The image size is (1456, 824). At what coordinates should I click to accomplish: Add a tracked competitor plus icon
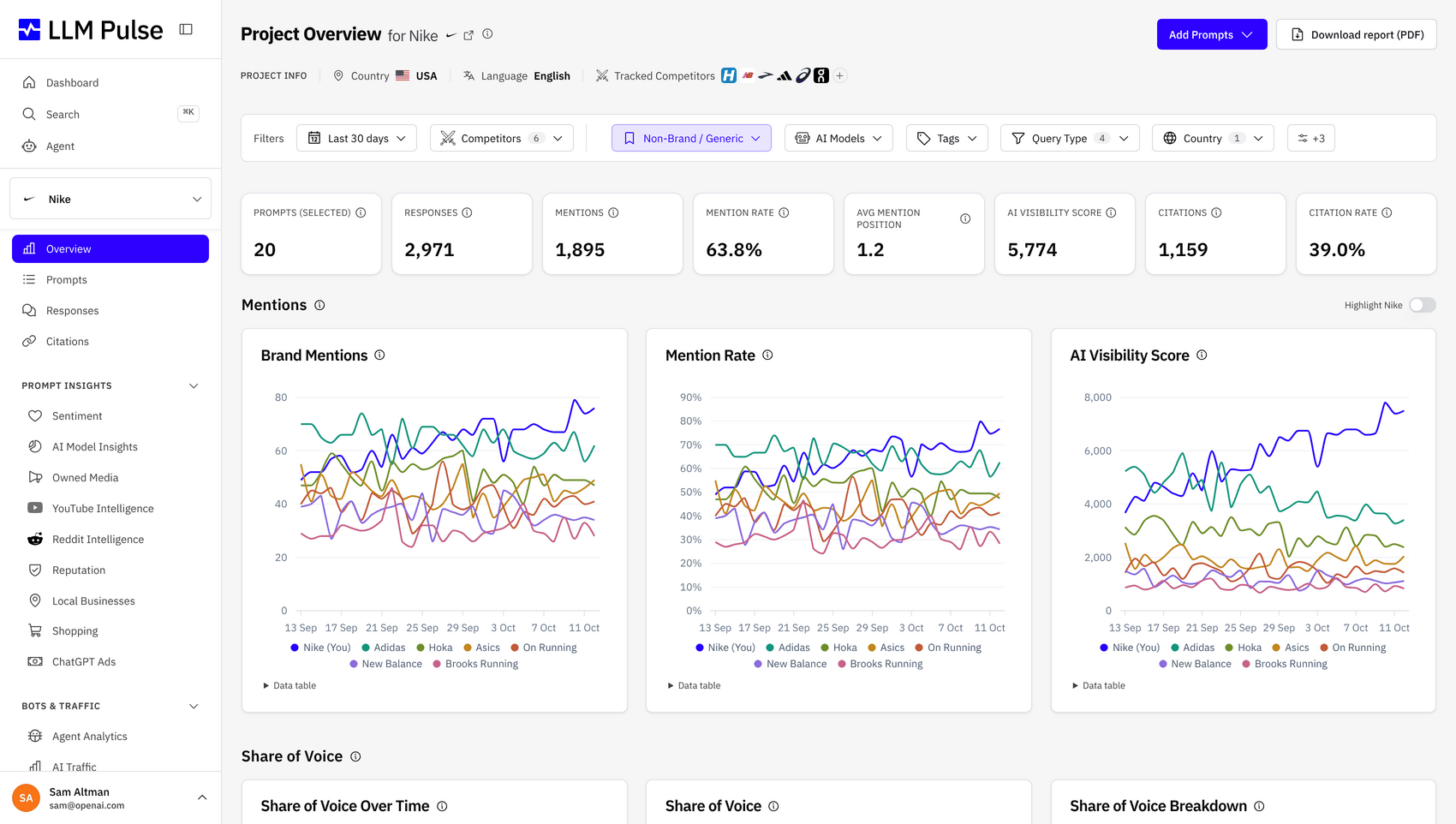click(x=840, y=75)
